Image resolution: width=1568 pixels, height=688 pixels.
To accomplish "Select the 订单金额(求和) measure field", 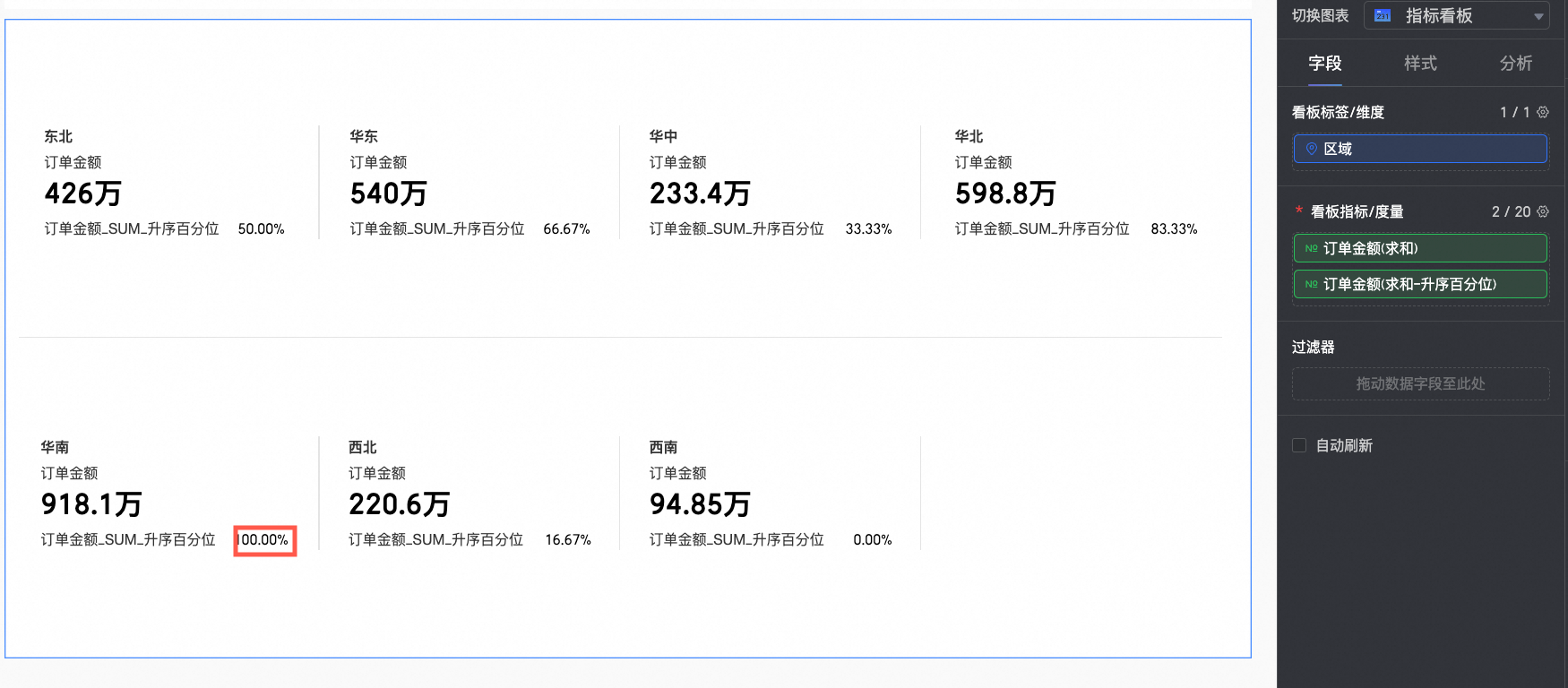I will (1420, 248).
